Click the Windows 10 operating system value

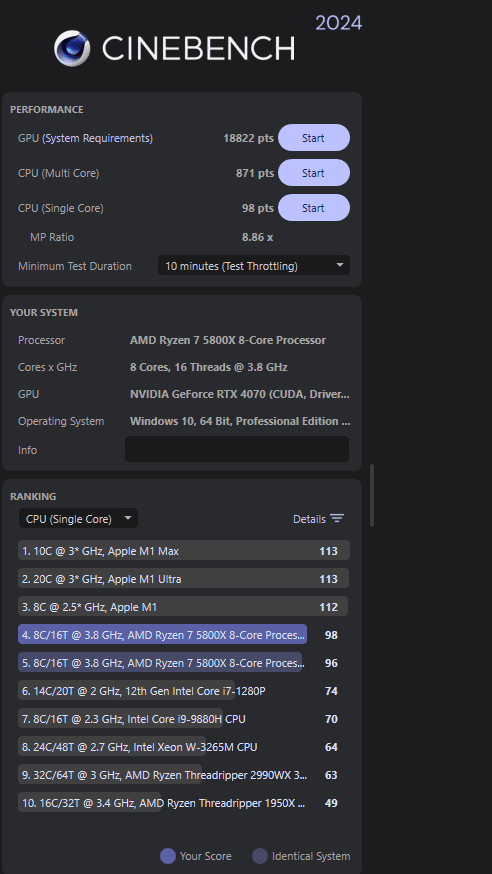coord(240,421)
